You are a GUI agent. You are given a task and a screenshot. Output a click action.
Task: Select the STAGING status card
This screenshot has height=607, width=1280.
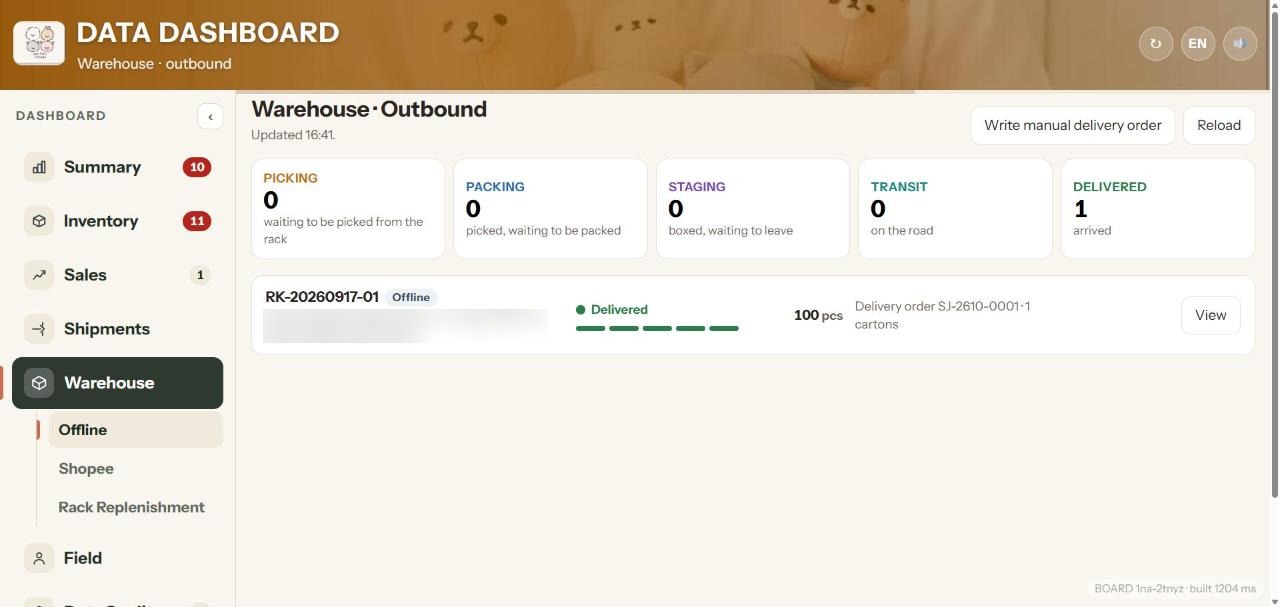click(753, 208)
